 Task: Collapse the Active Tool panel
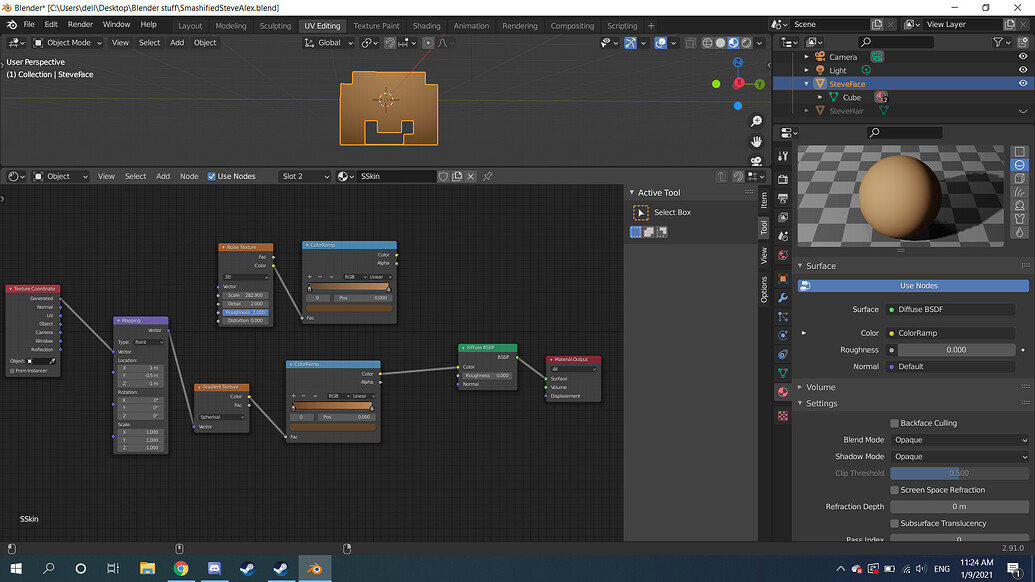click(632, 193)
